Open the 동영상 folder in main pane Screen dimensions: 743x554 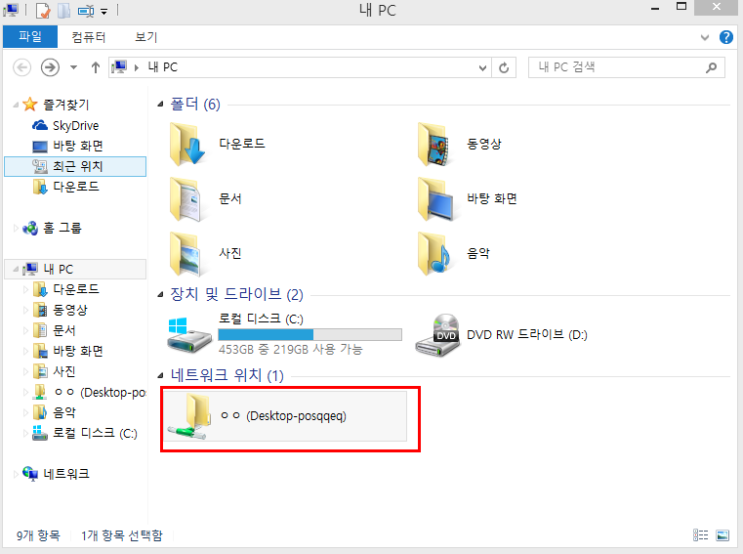(435, 144)
